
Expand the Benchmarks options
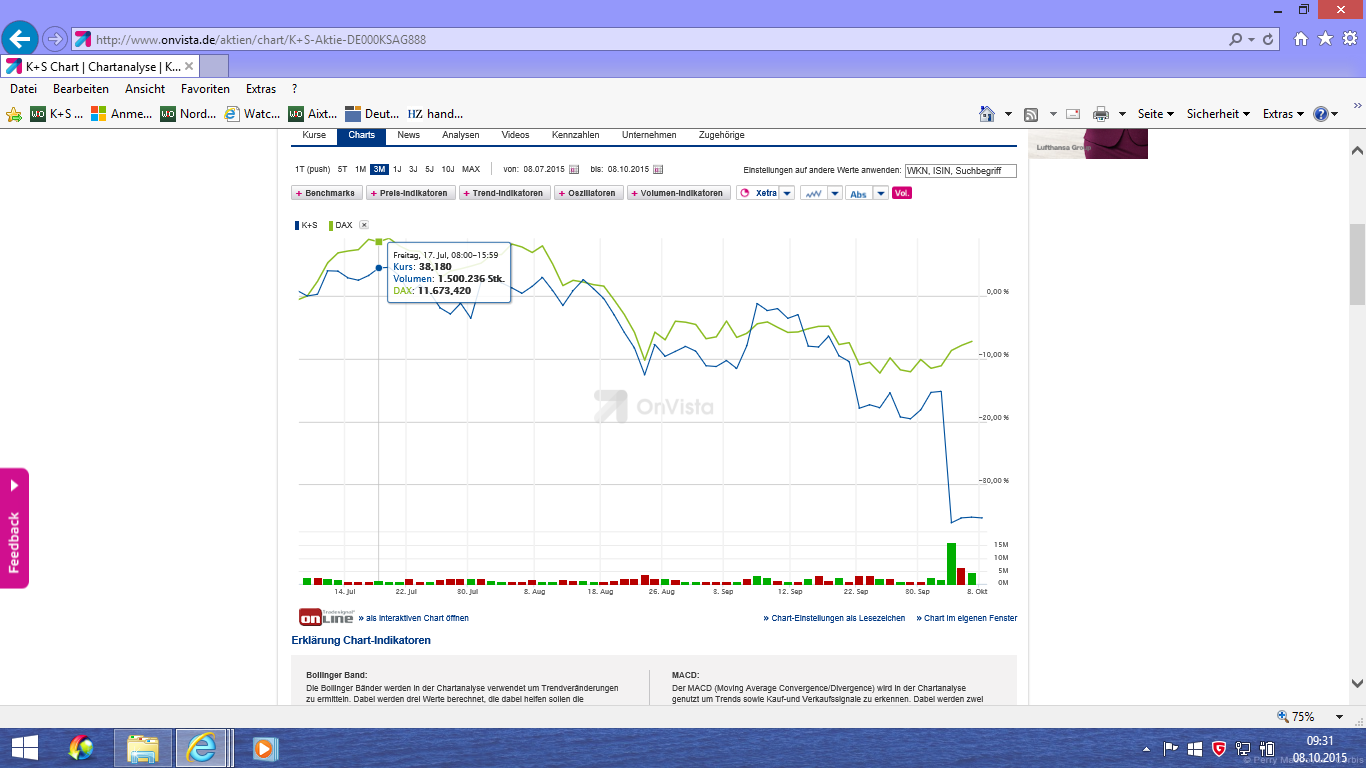click(x=326, y=193)
